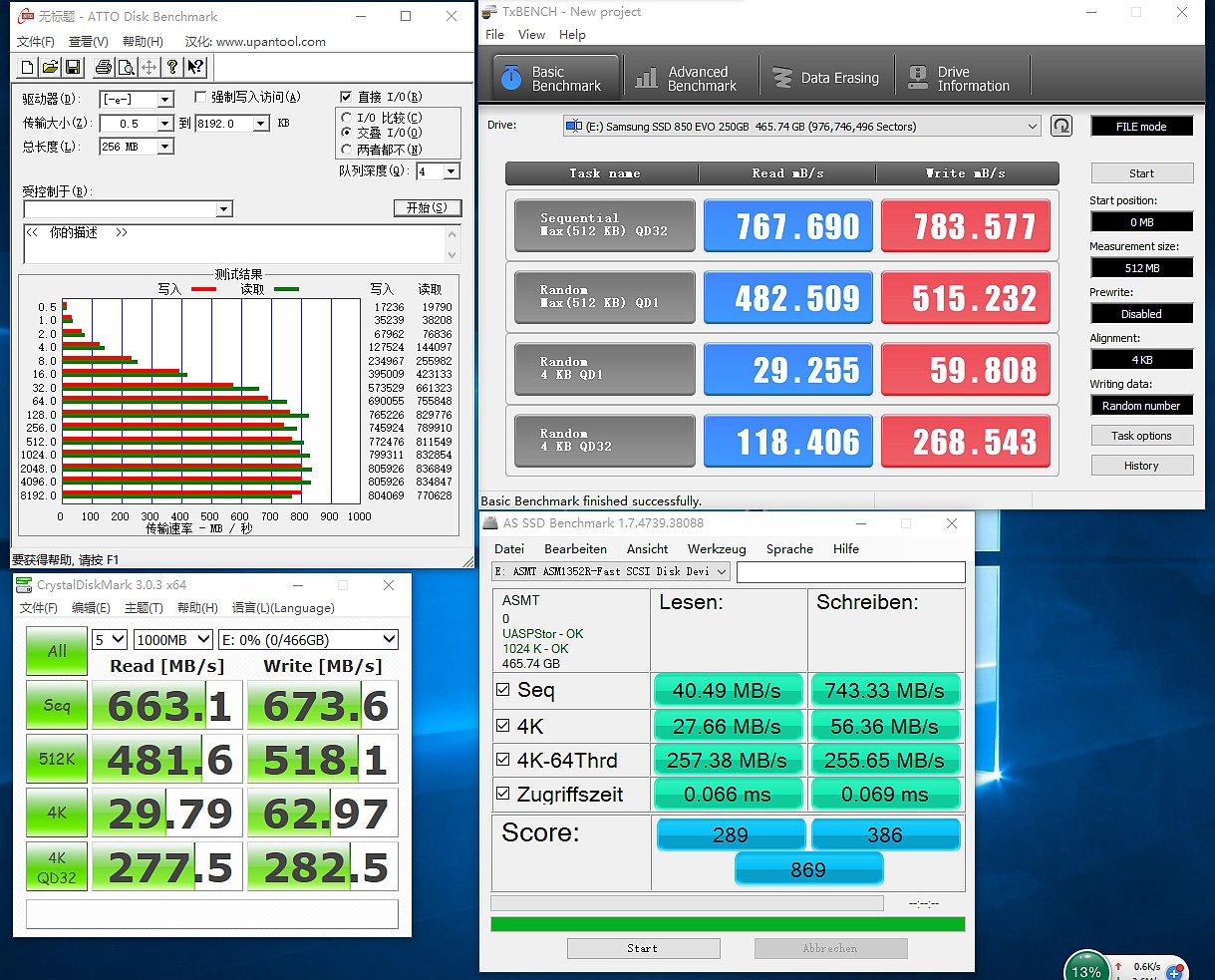This screenshot has width=1215, height=980.
Task: Click the AS SSD progress bar
Action: pos(725,924)
